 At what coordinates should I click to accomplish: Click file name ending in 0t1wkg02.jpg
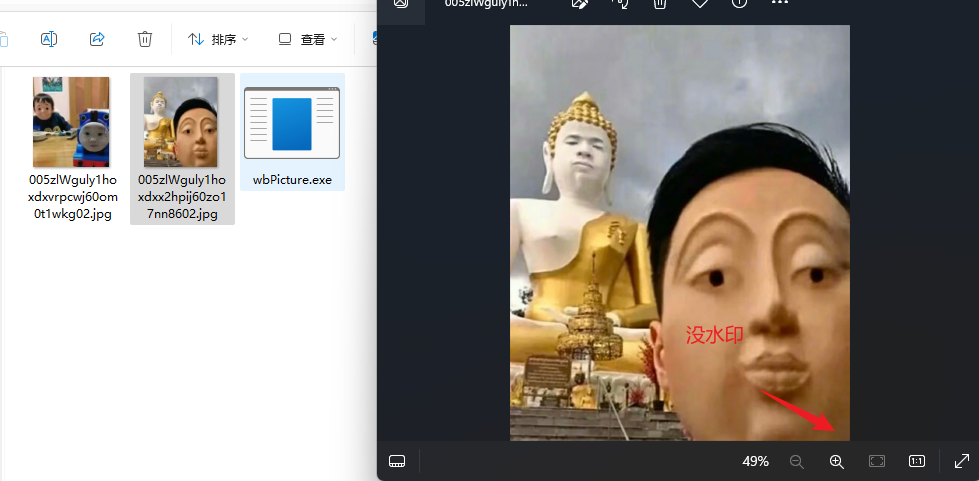(x=73, y=198)
